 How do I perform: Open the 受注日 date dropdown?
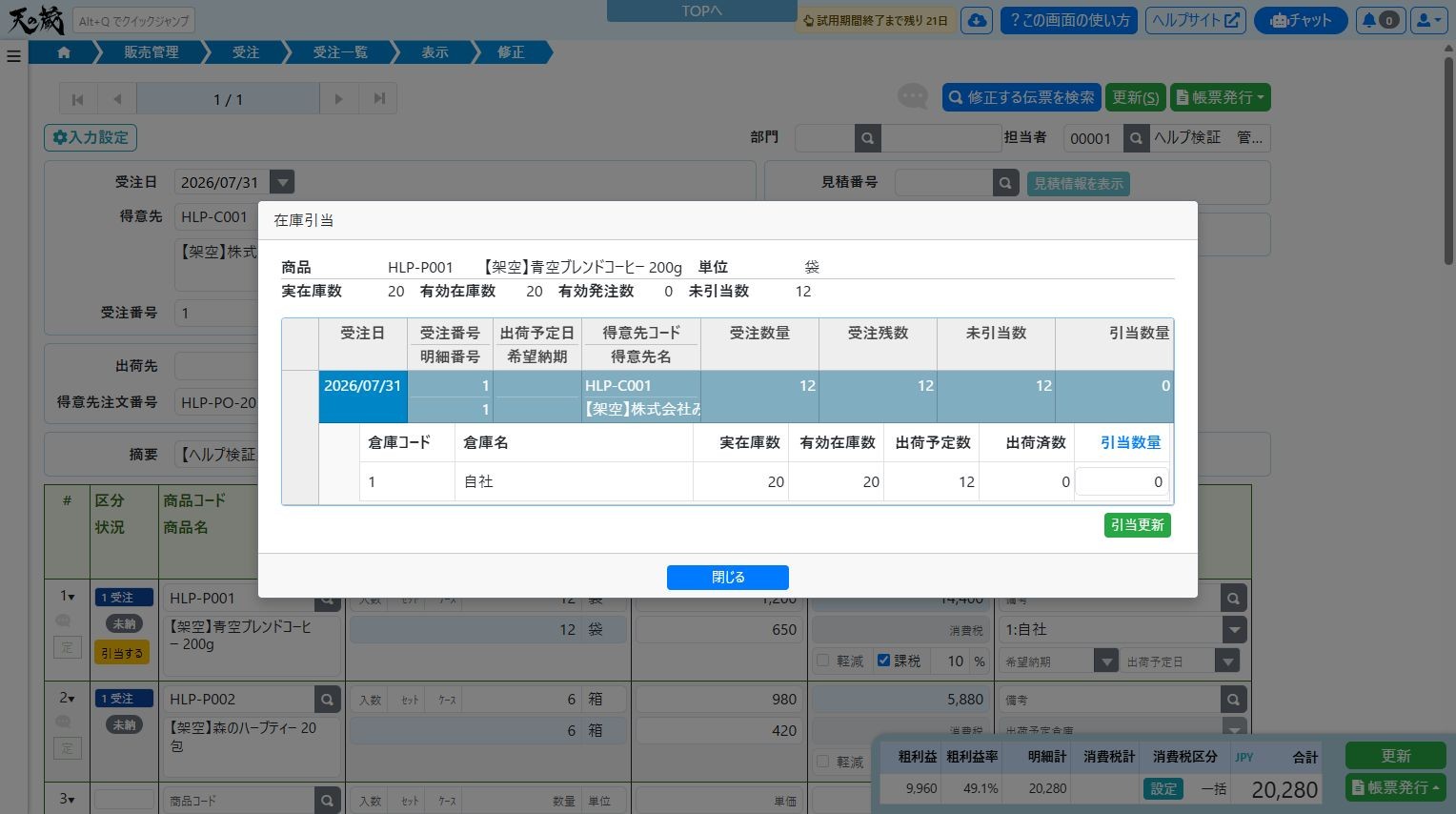(282, 182)
